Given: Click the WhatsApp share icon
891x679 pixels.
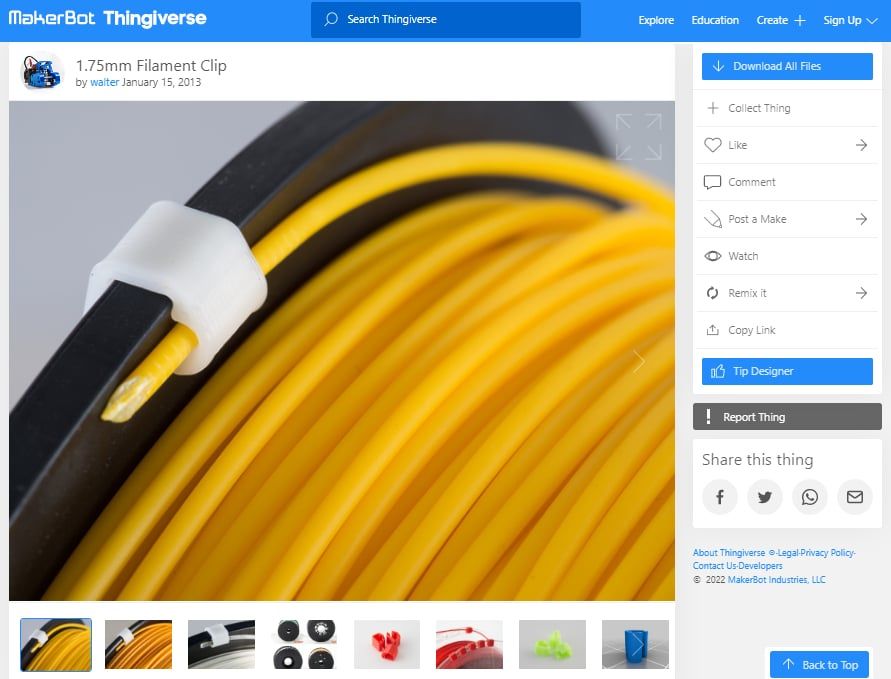Looking at the screenshot, I should 810,497.
